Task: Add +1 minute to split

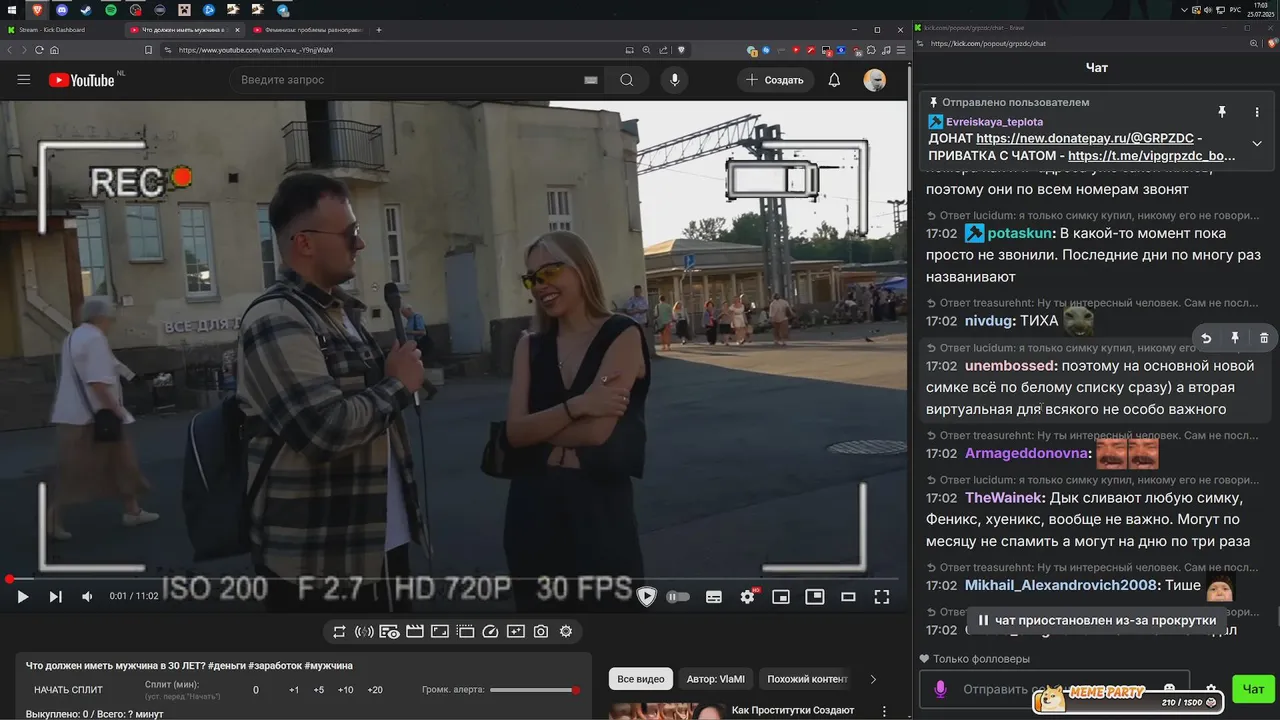Action: click(x=294, y=690)
